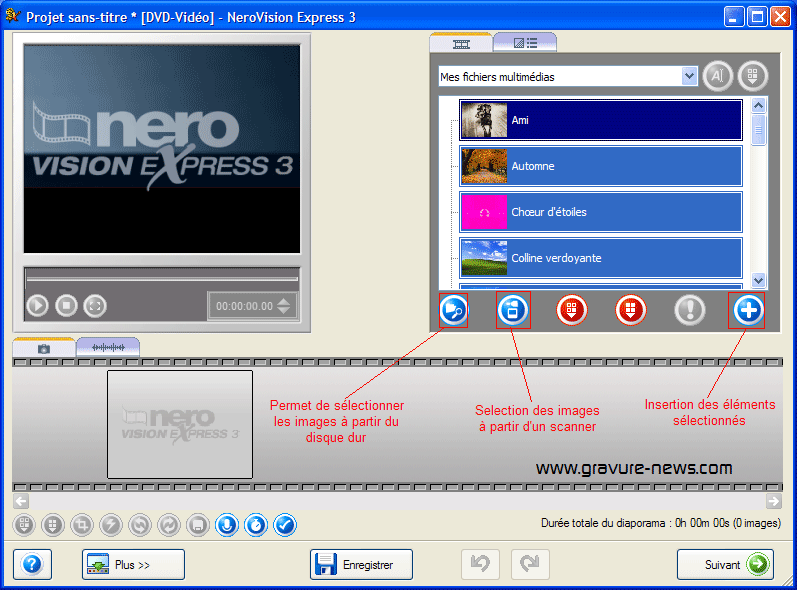Click the round A text-style icon
The width and height of the screenshot is (797, 590).
[717, 76]
